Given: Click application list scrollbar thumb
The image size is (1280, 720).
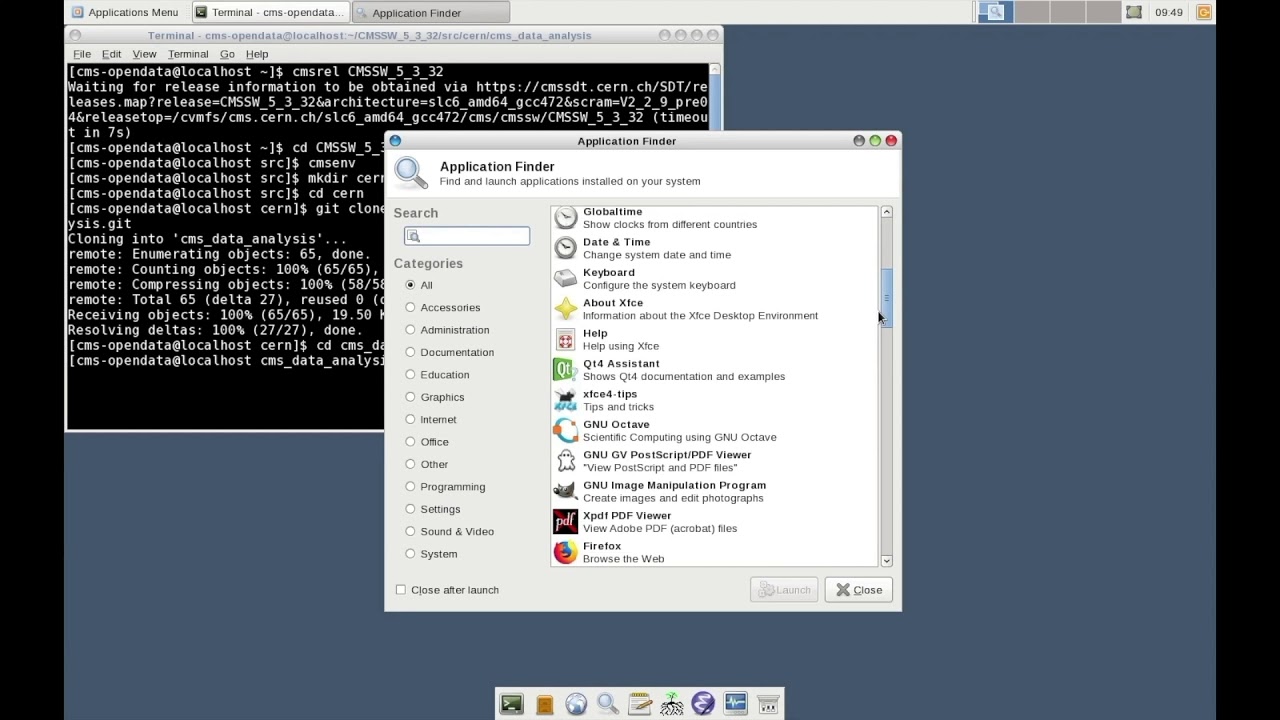Looking at the screenshot, I should tap(886, 298).
